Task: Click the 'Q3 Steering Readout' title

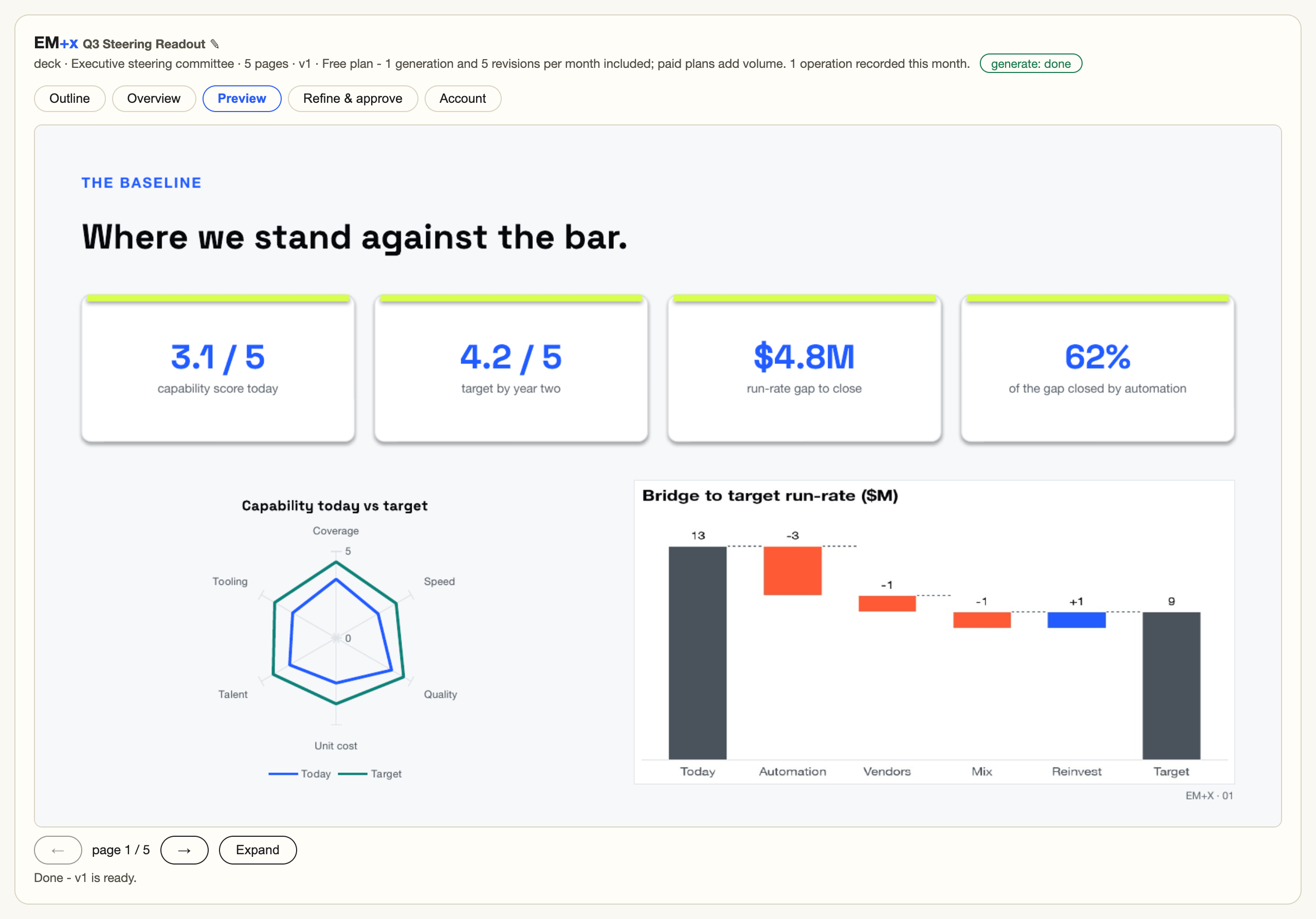Action: (144, 44)
